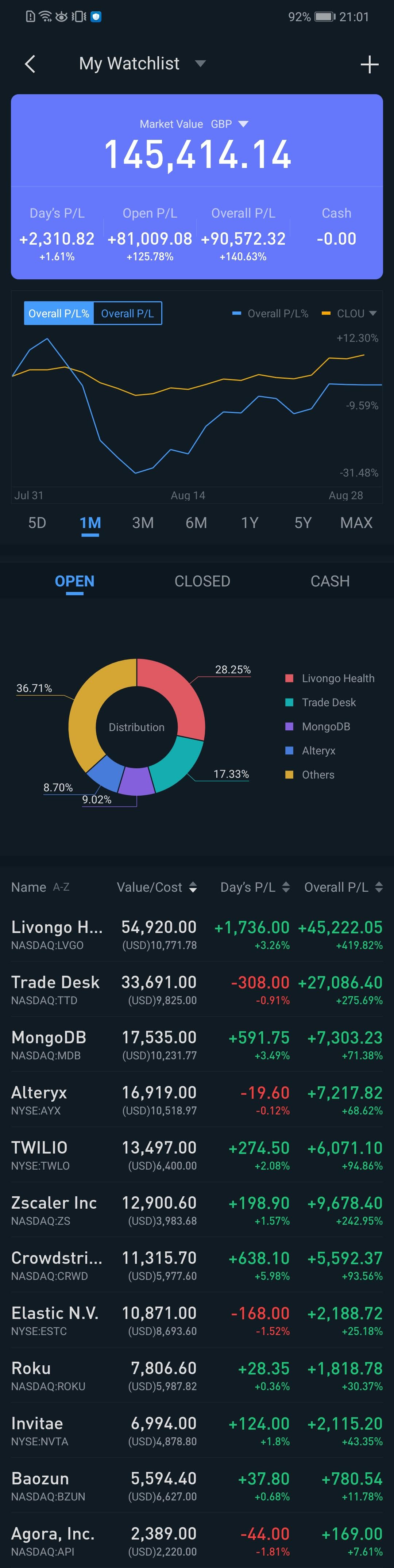Tap the blue shield icon in status bar
This screenshot has width=394, height=1568.
click(96, 16)
